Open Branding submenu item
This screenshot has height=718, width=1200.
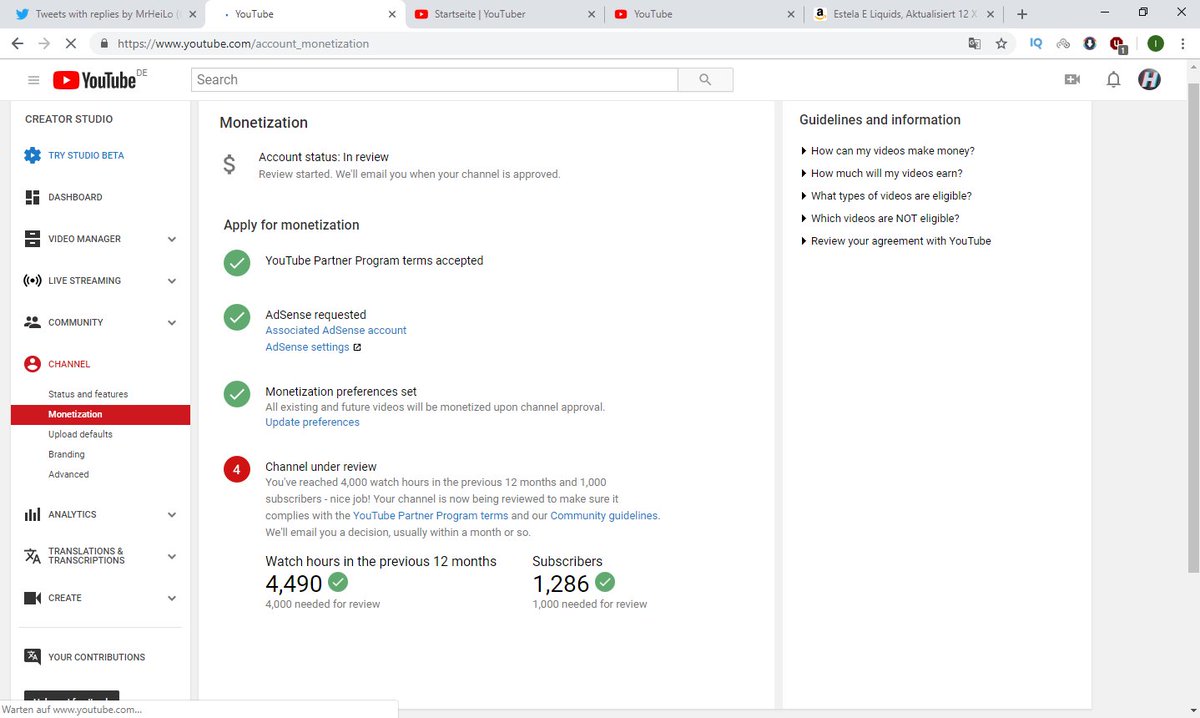tap(66, 454)
